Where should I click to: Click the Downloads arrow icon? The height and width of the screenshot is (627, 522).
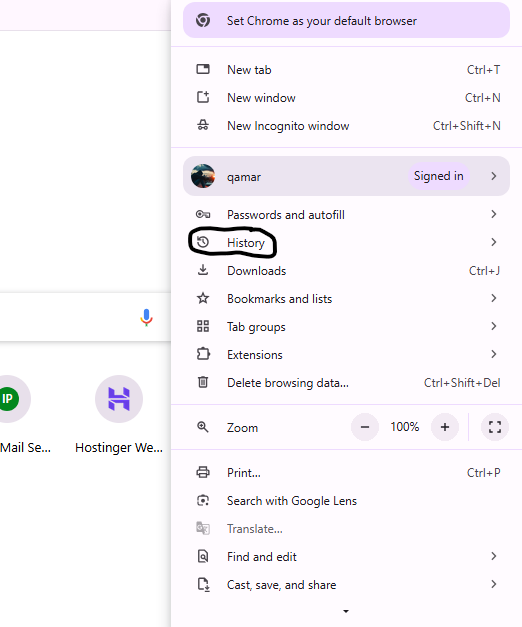click(x=203, y=270)
